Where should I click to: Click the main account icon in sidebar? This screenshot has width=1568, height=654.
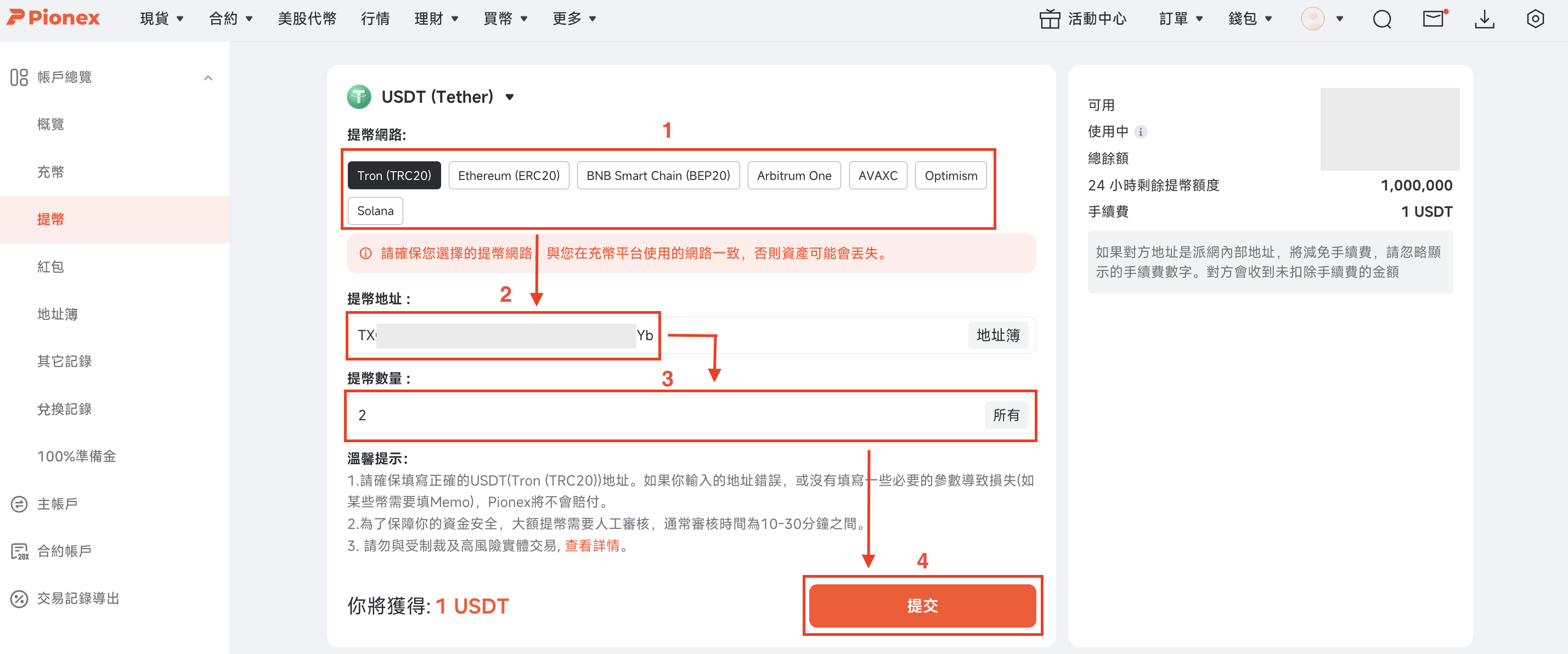point(19,504)
